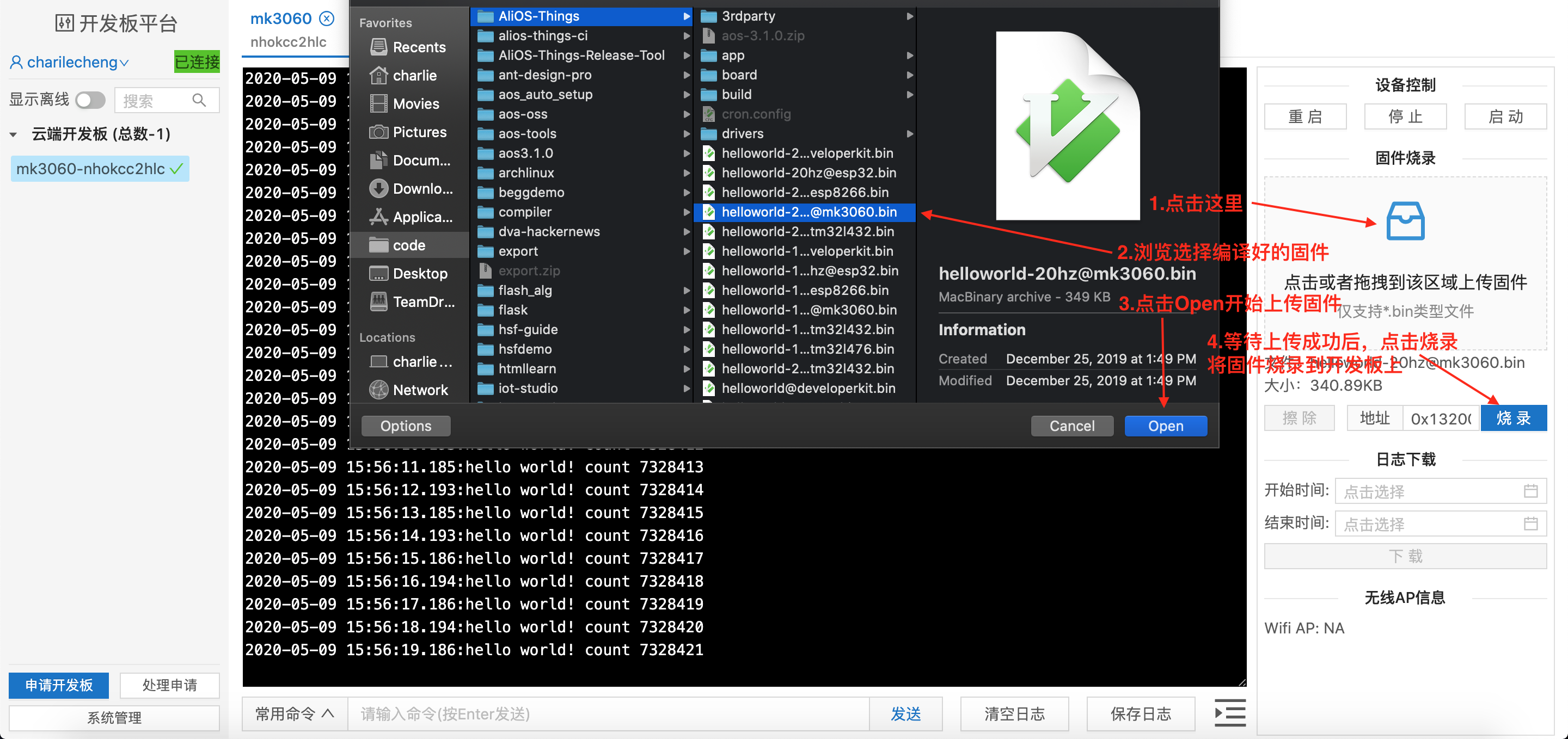This screenshot has height=739, width=1568.
Task: Select export.zip file
Action: 581,270
